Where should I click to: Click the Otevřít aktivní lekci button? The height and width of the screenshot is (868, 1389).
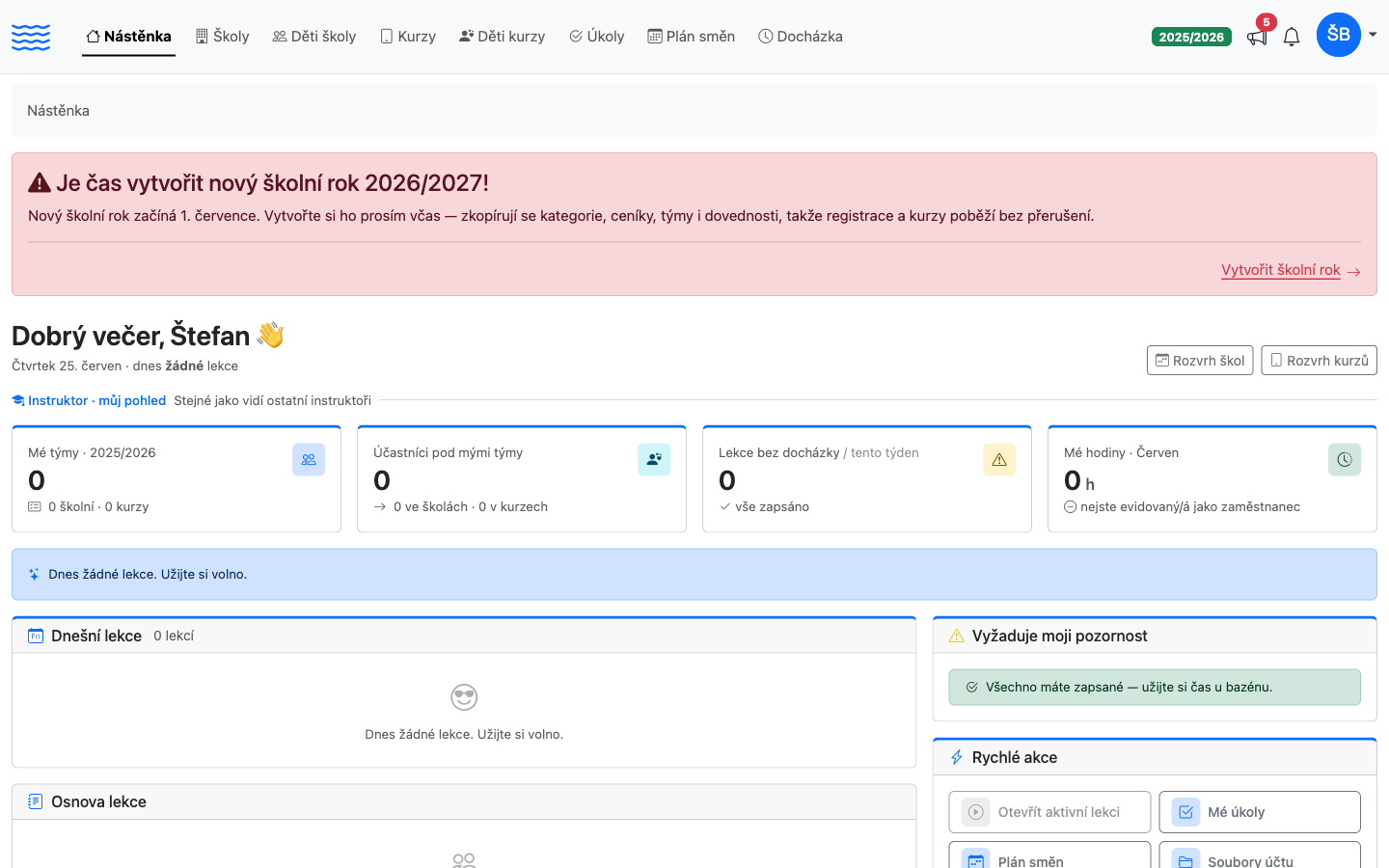(1049, 812)
